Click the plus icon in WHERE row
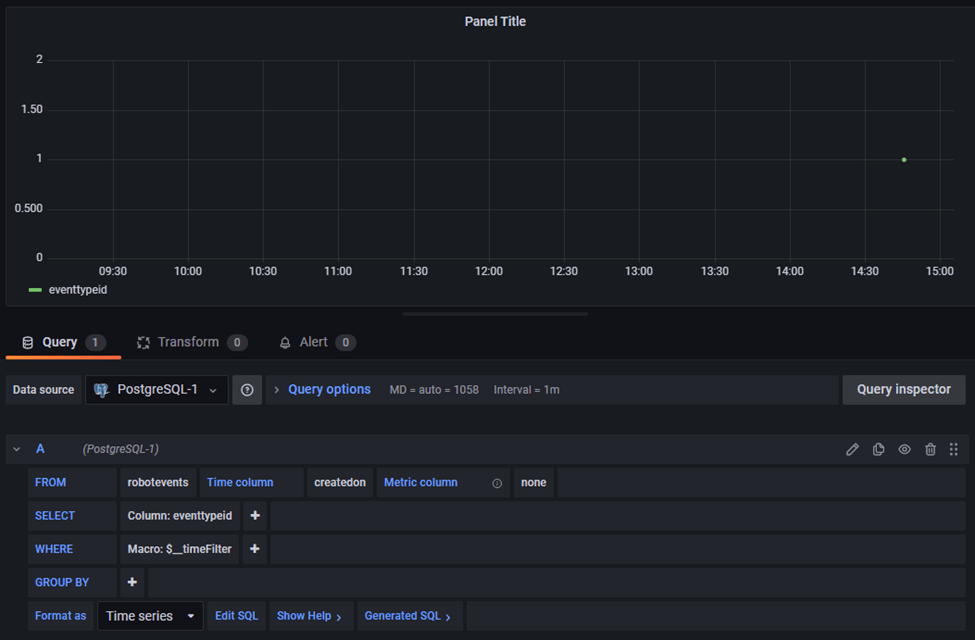Screen dimensions: 975x640 [x=255, y=549]
